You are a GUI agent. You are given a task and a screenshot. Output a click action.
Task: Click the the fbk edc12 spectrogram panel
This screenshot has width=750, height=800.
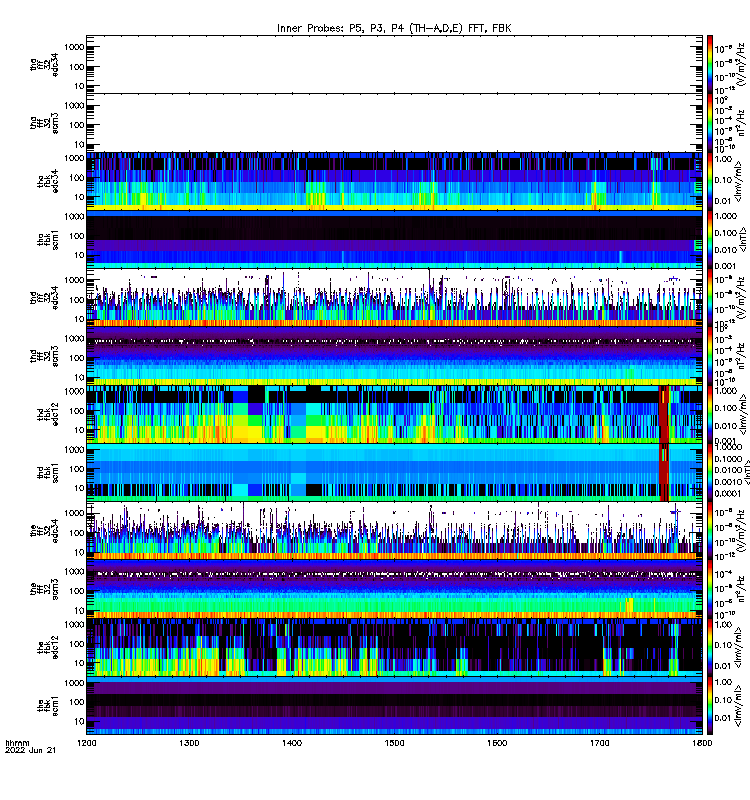tap(394, 646)
